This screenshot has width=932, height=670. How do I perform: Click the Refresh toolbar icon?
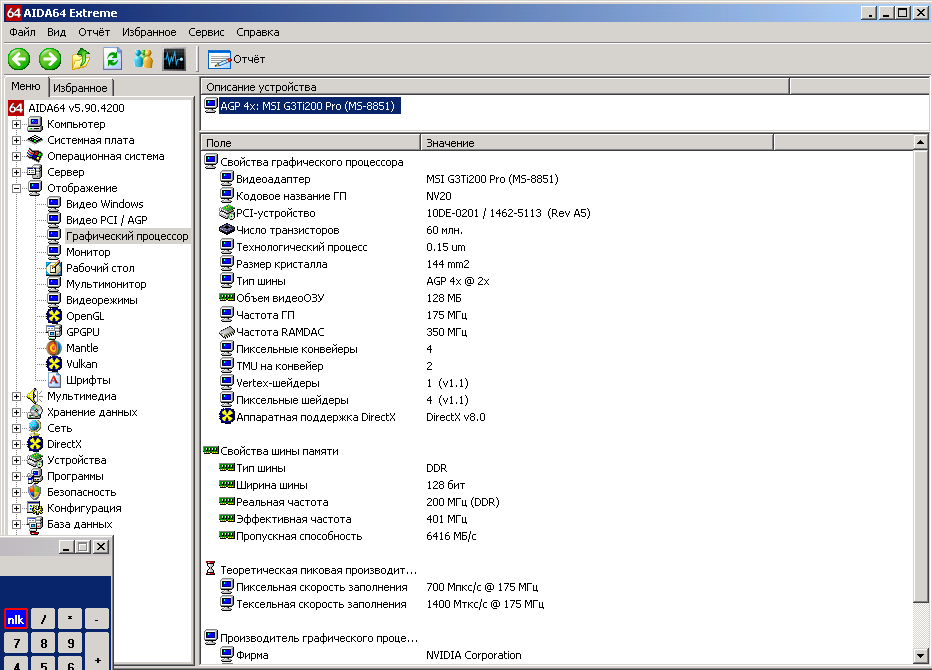pos(112,59)
